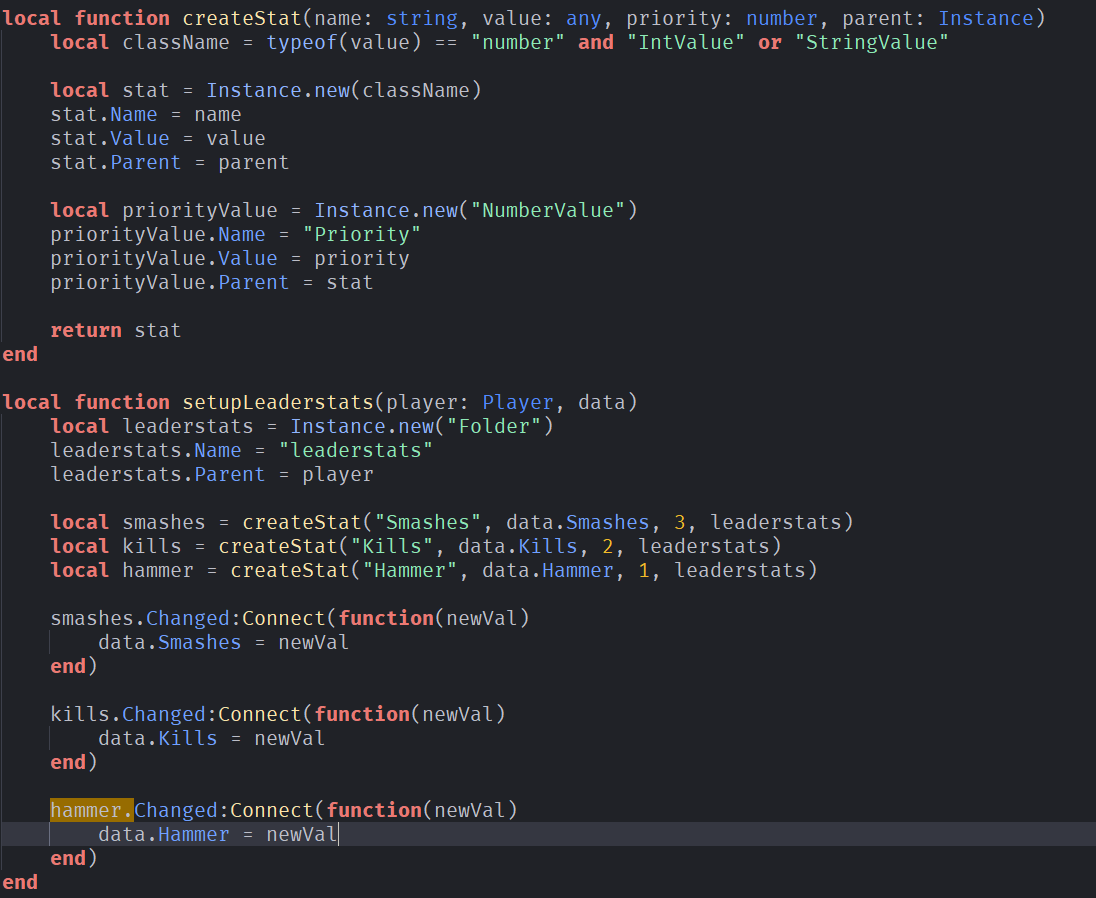1096x898 pixels.
Task: Click the line 'stat.Value = value'
Action: [x=157, y=138]
